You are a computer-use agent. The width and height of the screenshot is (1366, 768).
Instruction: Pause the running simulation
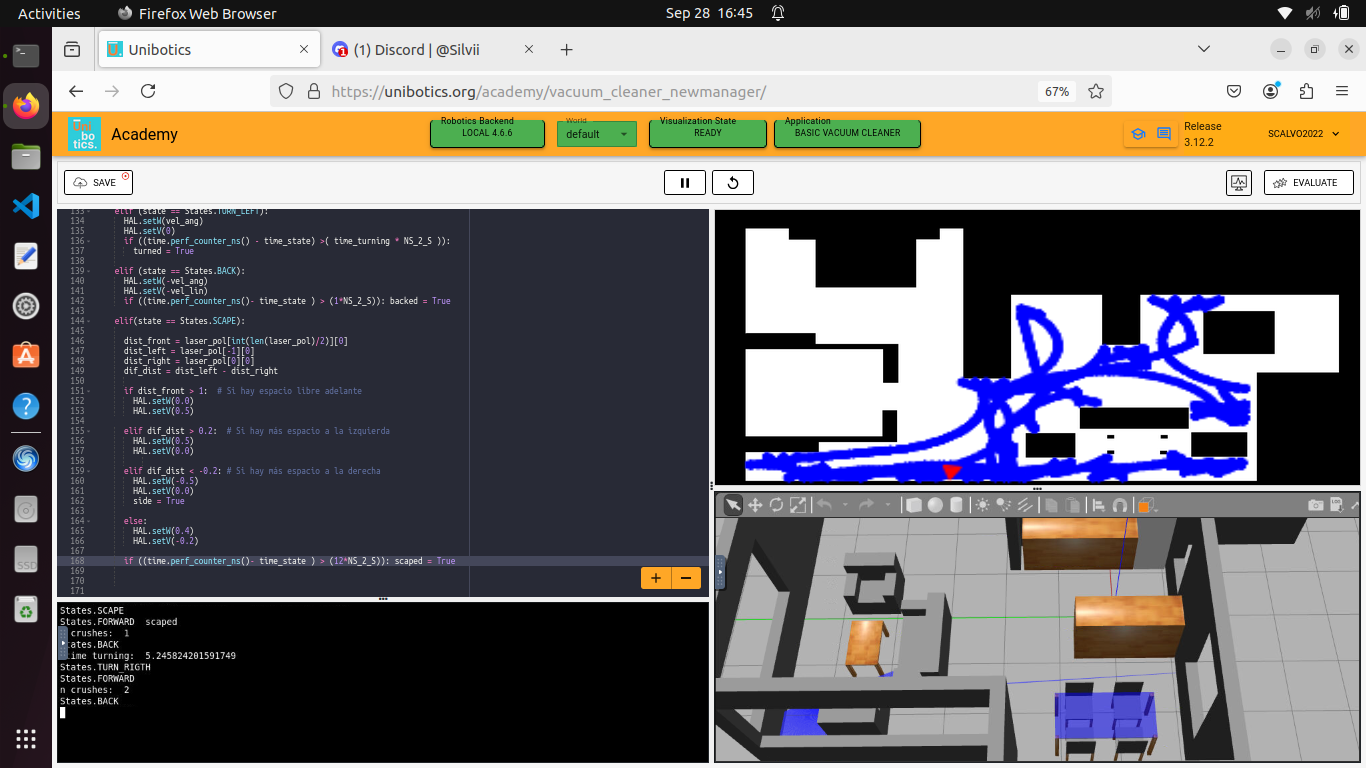coord(685,182)
